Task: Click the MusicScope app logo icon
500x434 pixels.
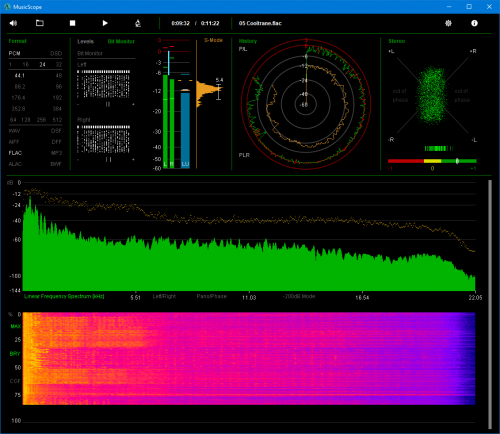Action: pyautogui.click(x=7, y=7)
